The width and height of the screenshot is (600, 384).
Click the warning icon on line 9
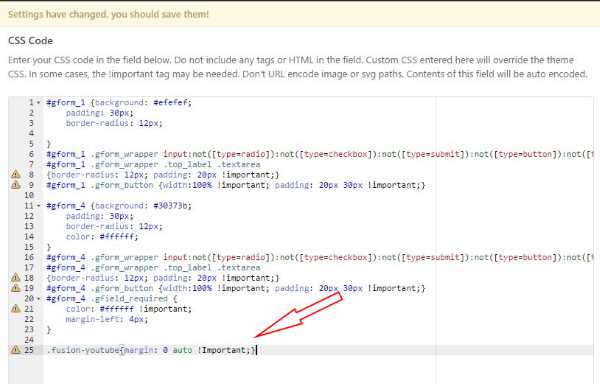[15, 185]
